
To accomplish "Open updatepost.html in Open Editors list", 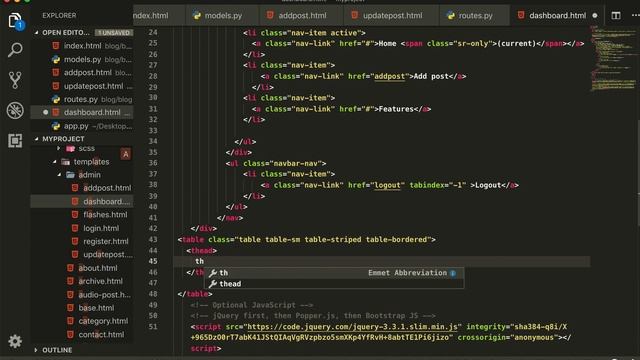I will (82, 86).
